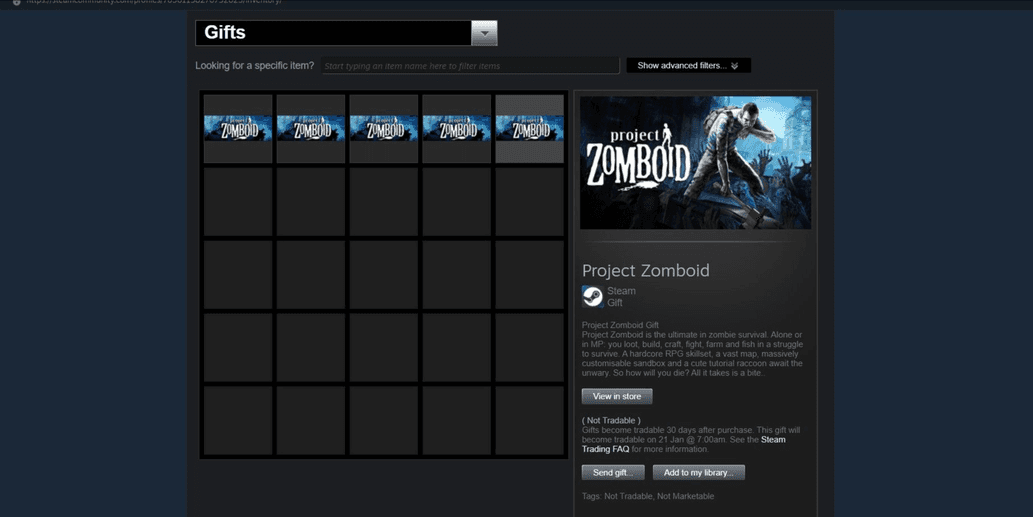The width and height of the screenshot is (1033, 517).
Task: Click Add to my library button
Action: click(698, 472)
